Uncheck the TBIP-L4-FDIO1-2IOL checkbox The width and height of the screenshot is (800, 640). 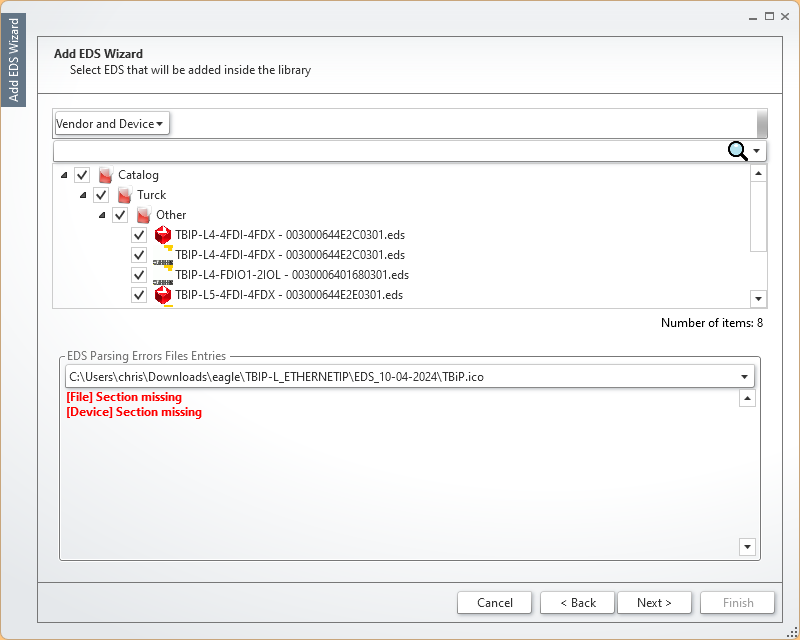coord(139,275)
